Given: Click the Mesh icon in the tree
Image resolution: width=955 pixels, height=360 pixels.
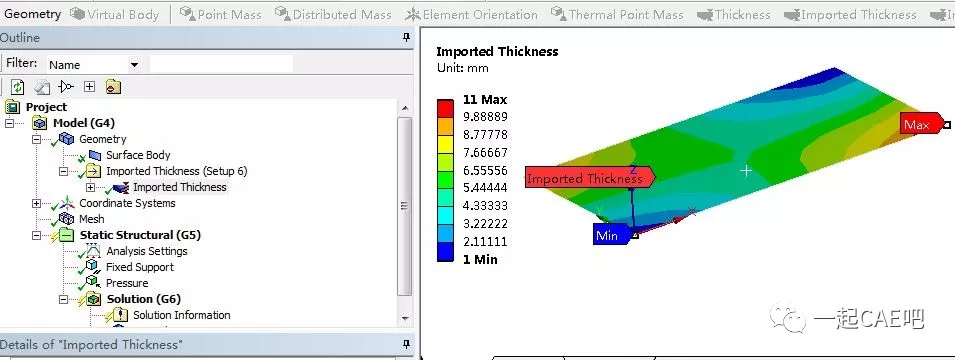Looking at the screenshot, I should pyautogui.click(x=66, y=219).
